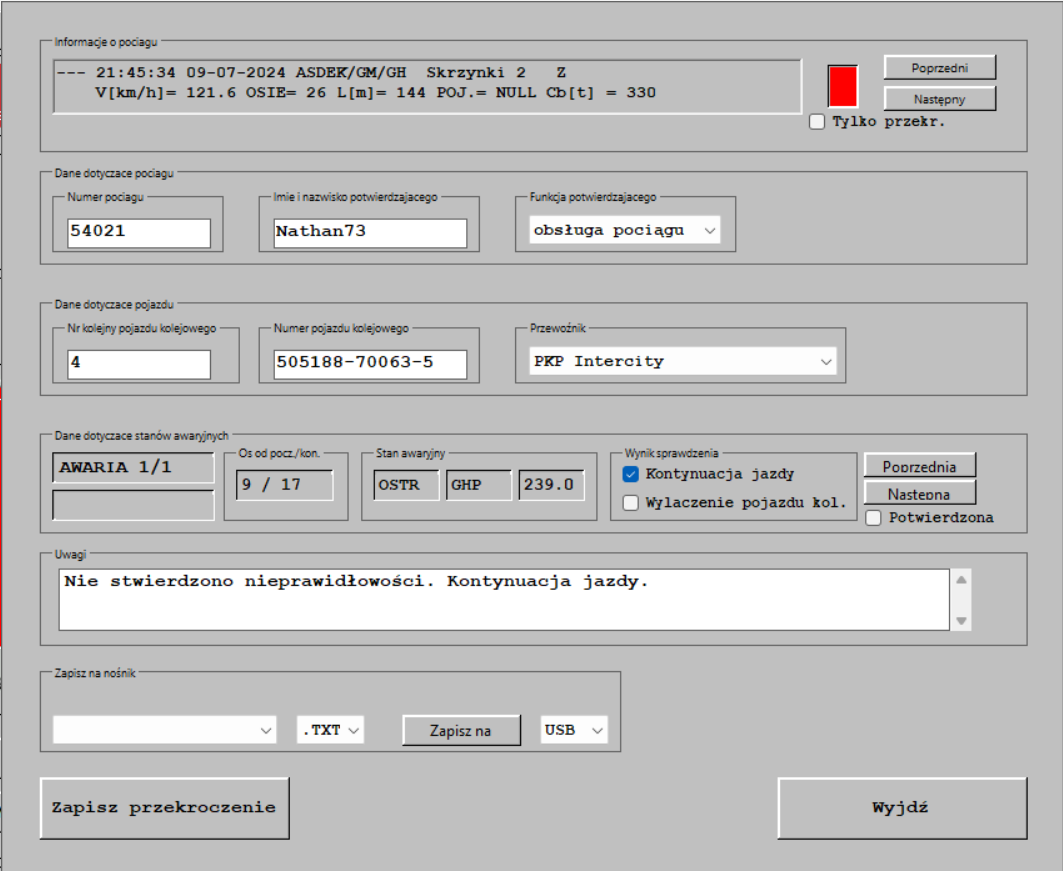The image size is (1063, 871).
Task: Click the Numer pociagu field
Action: 139,232
